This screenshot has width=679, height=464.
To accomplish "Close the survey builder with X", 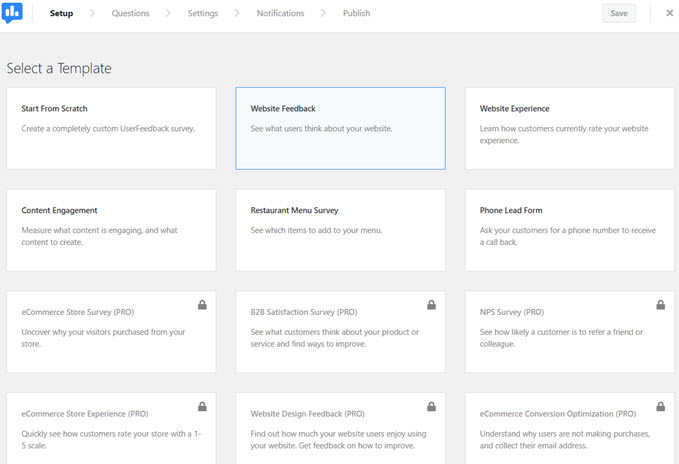I will [x=669, y=13].
